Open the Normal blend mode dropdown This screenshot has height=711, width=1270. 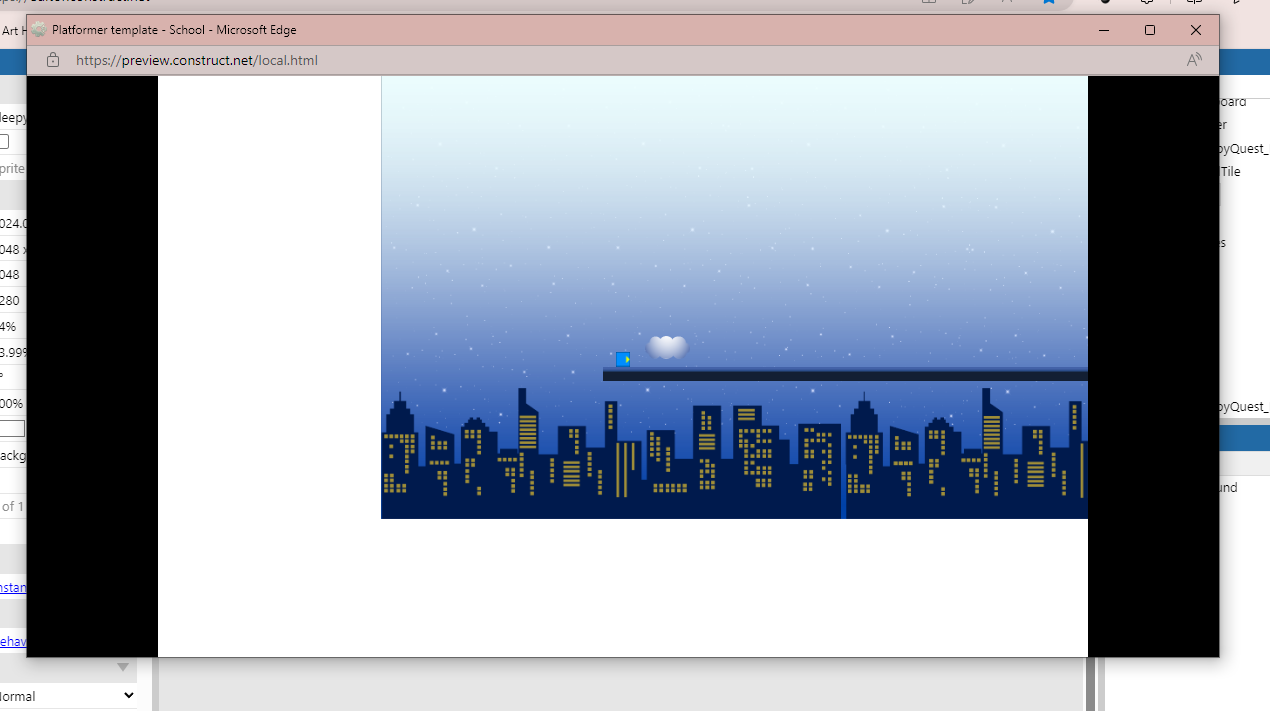[68, 696]
